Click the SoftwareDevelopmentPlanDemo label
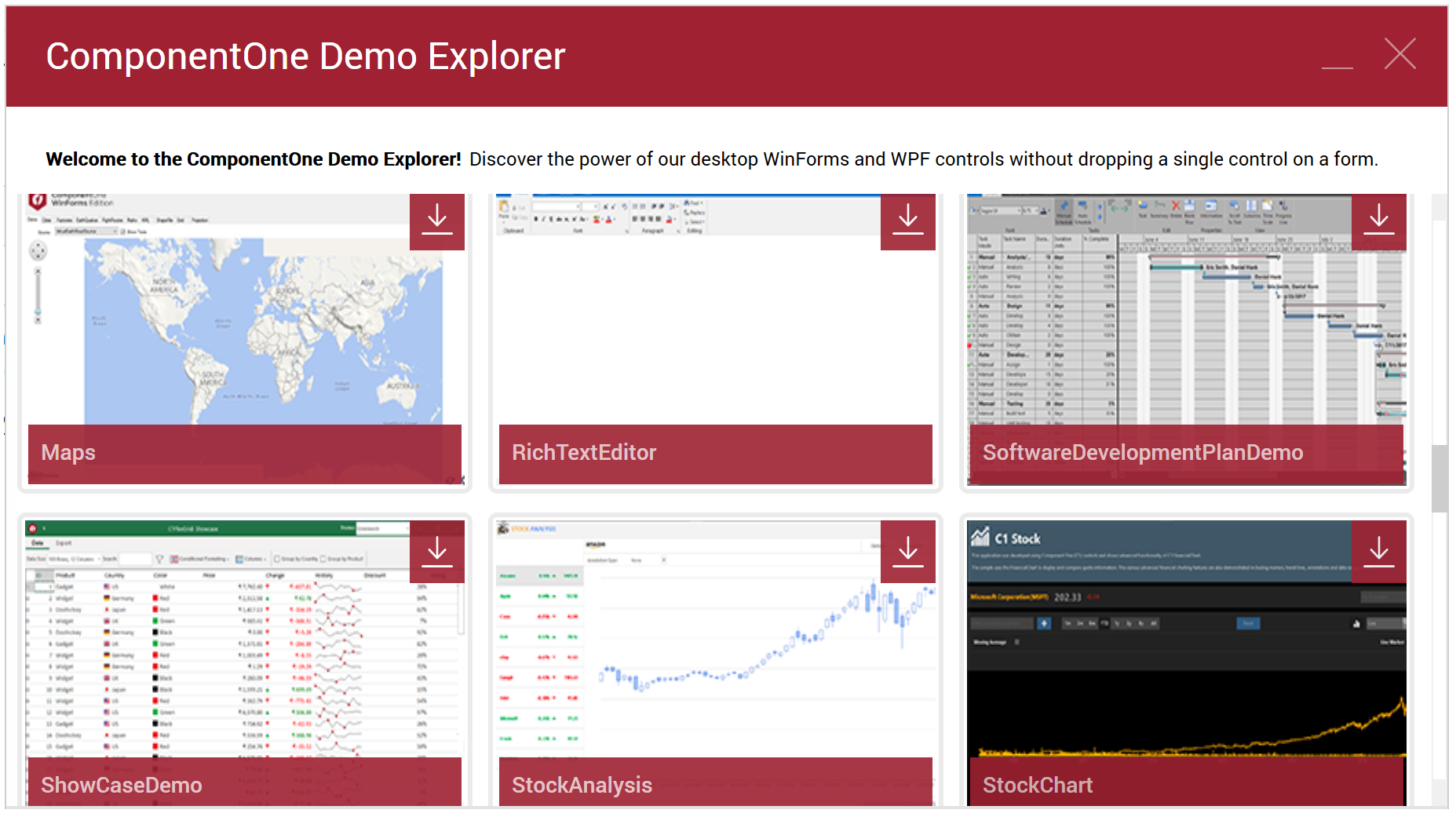This screenshot has height=817, width=1456. point(1143,453)
